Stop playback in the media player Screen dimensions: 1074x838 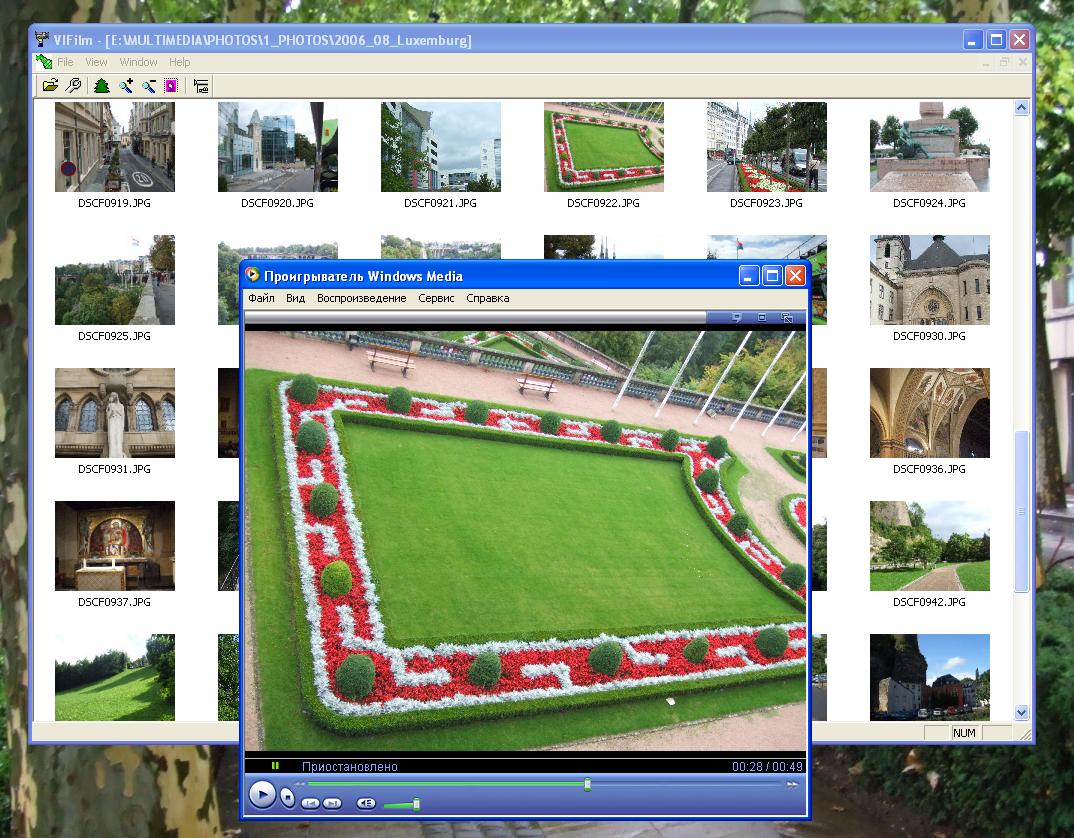[x=287, y=797]
